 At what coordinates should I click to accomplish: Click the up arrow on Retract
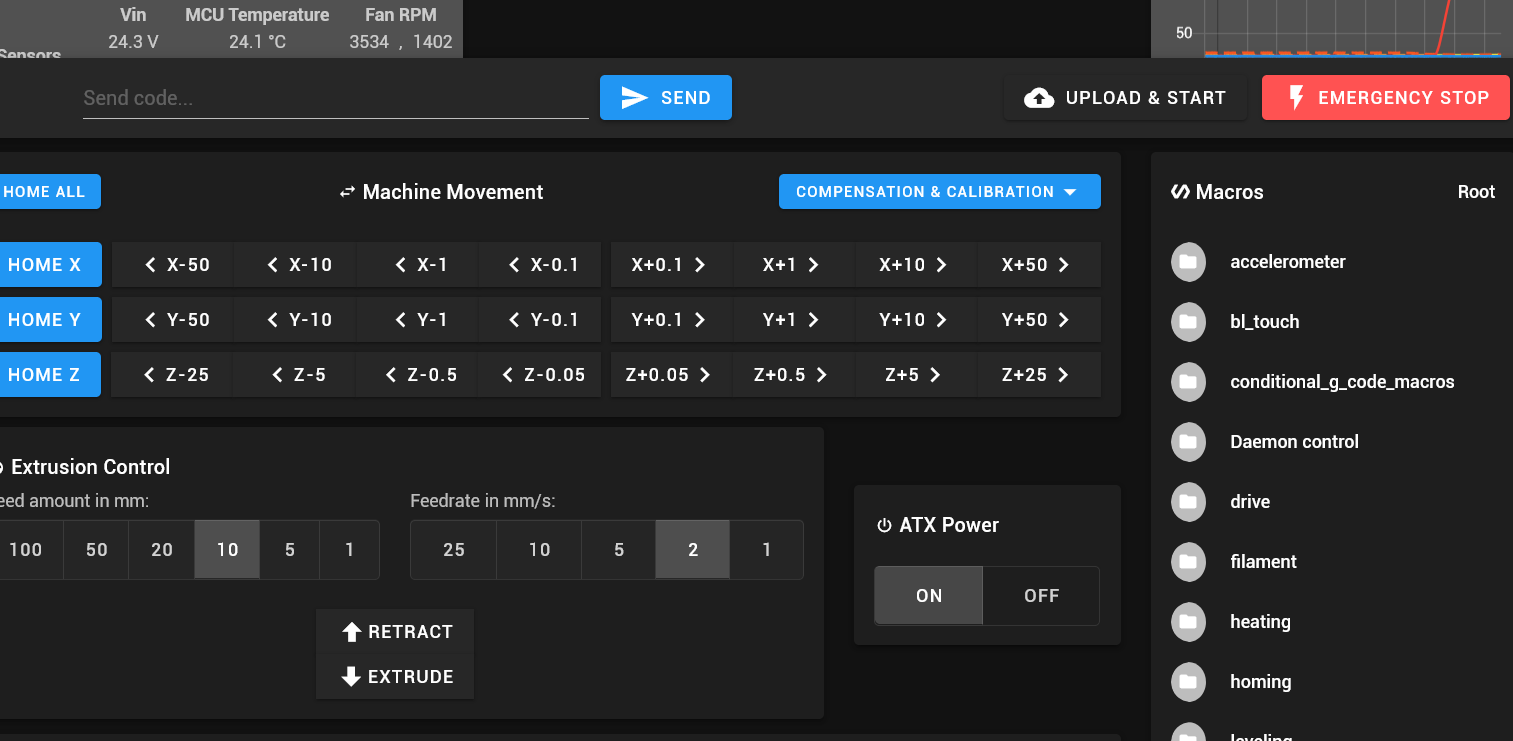351,632
